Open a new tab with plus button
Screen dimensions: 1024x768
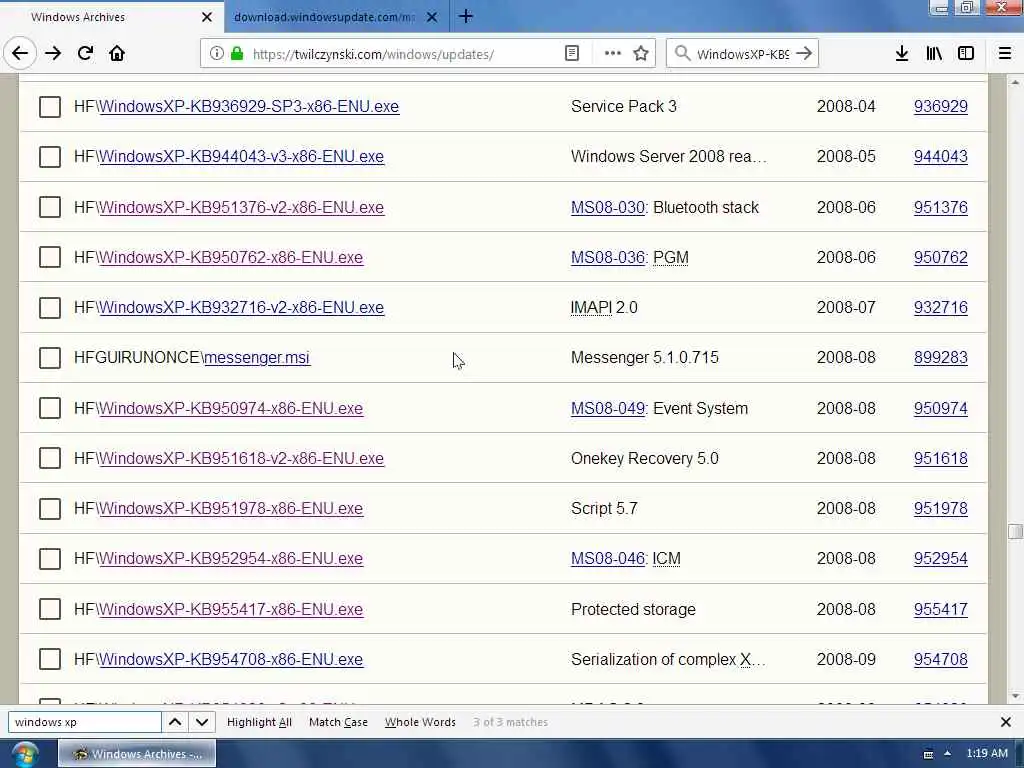[466, 16]
